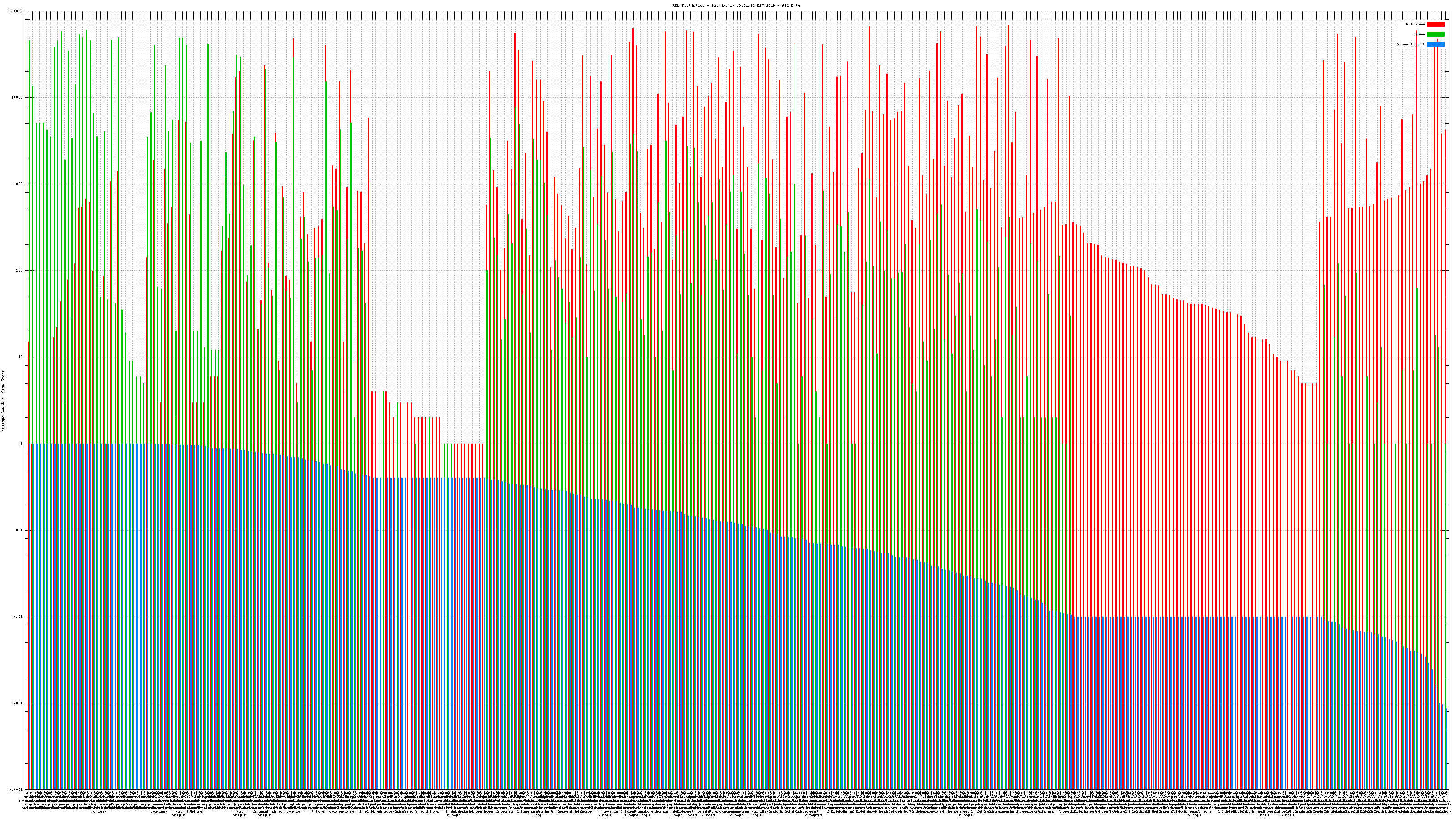
Task: Click the 'Message Count or Spam Score' axis label
Action: click(3, 401)
